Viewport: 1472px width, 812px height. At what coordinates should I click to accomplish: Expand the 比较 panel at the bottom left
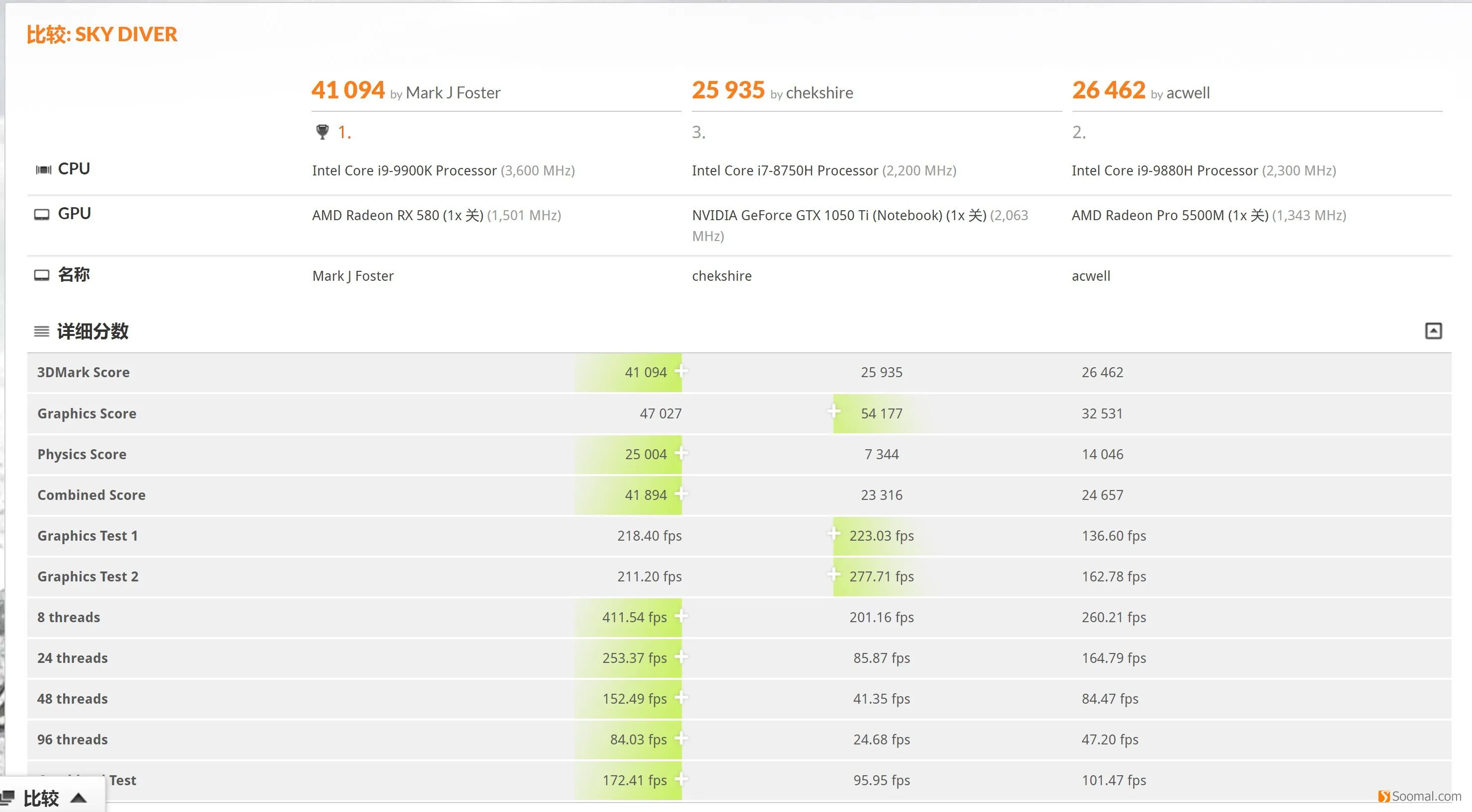click(79, 798)
